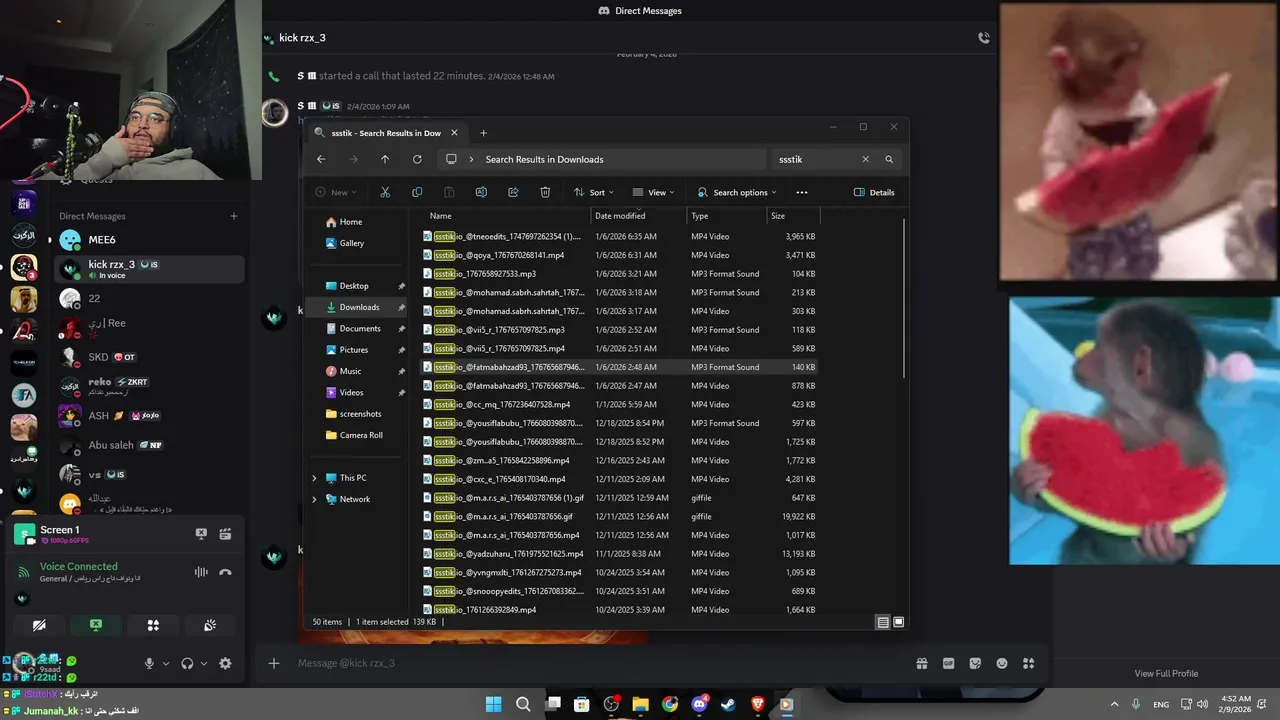Mute the Discord microphone
1280x720 pixels.
tap(149, 663)
